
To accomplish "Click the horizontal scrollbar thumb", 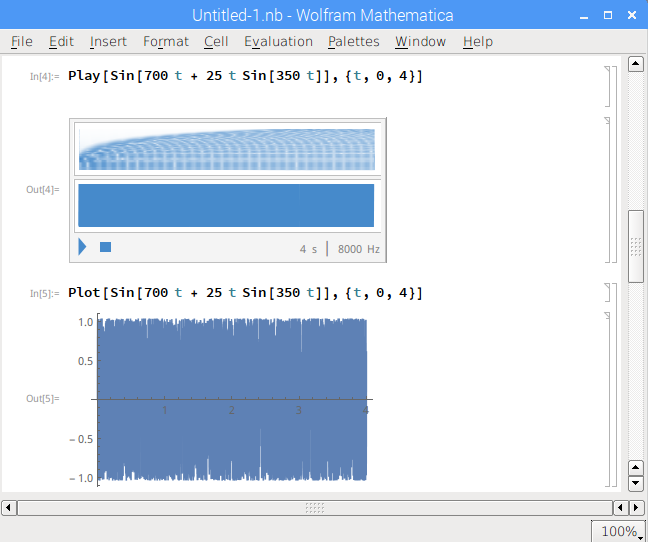I will (315, 507).
